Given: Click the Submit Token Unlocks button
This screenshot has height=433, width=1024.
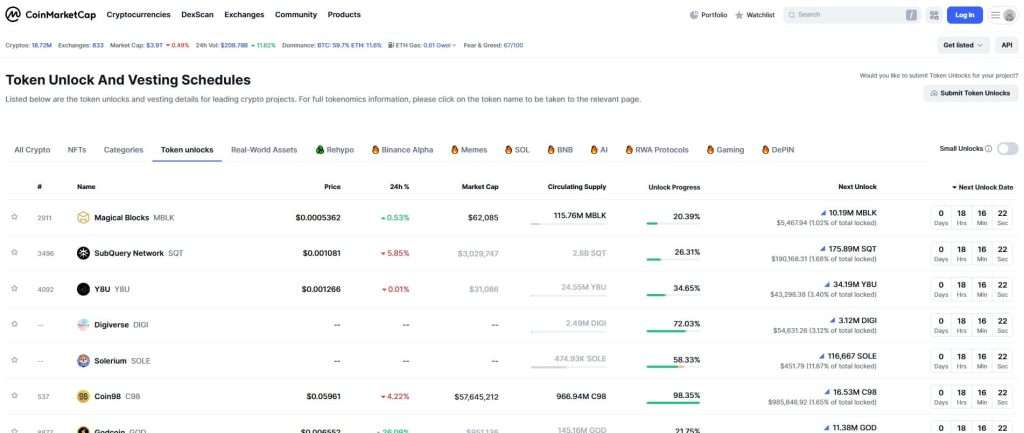Looking at the screenshot, I should tap(970, 93).
